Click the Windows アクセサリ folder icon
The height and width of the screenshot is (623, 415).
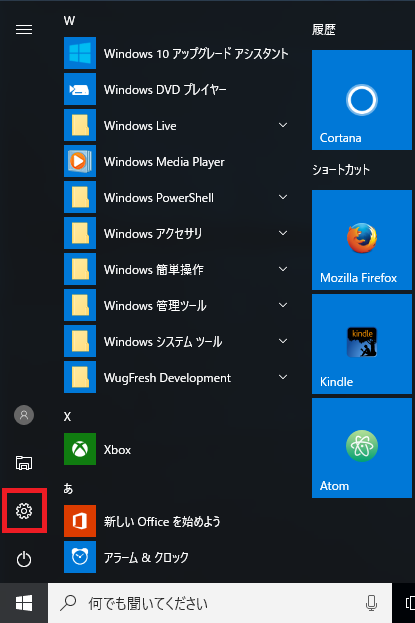click(x=80, y=233)
